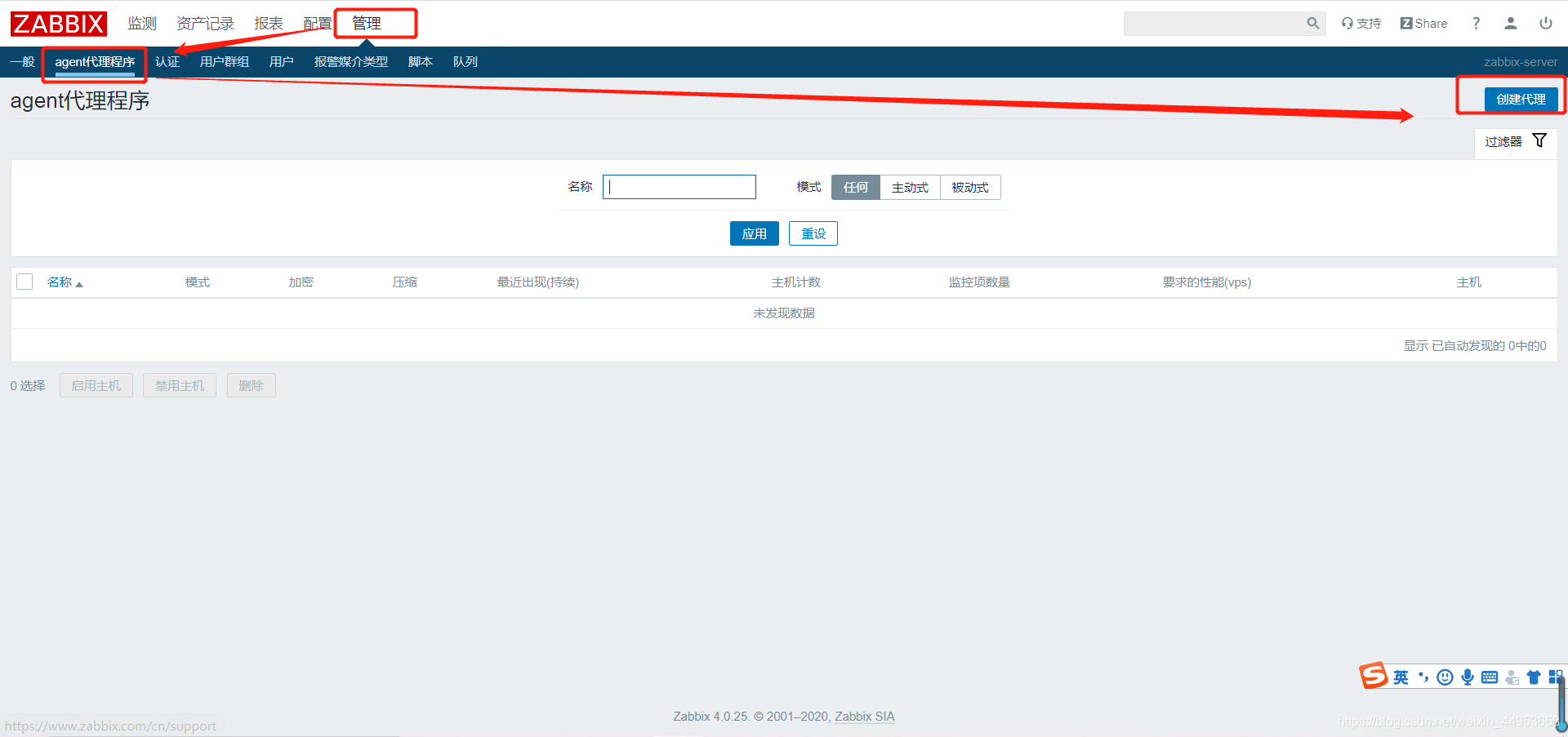
Task: Open the Sogou skin shirt icon
Action: coord(1534,677)
